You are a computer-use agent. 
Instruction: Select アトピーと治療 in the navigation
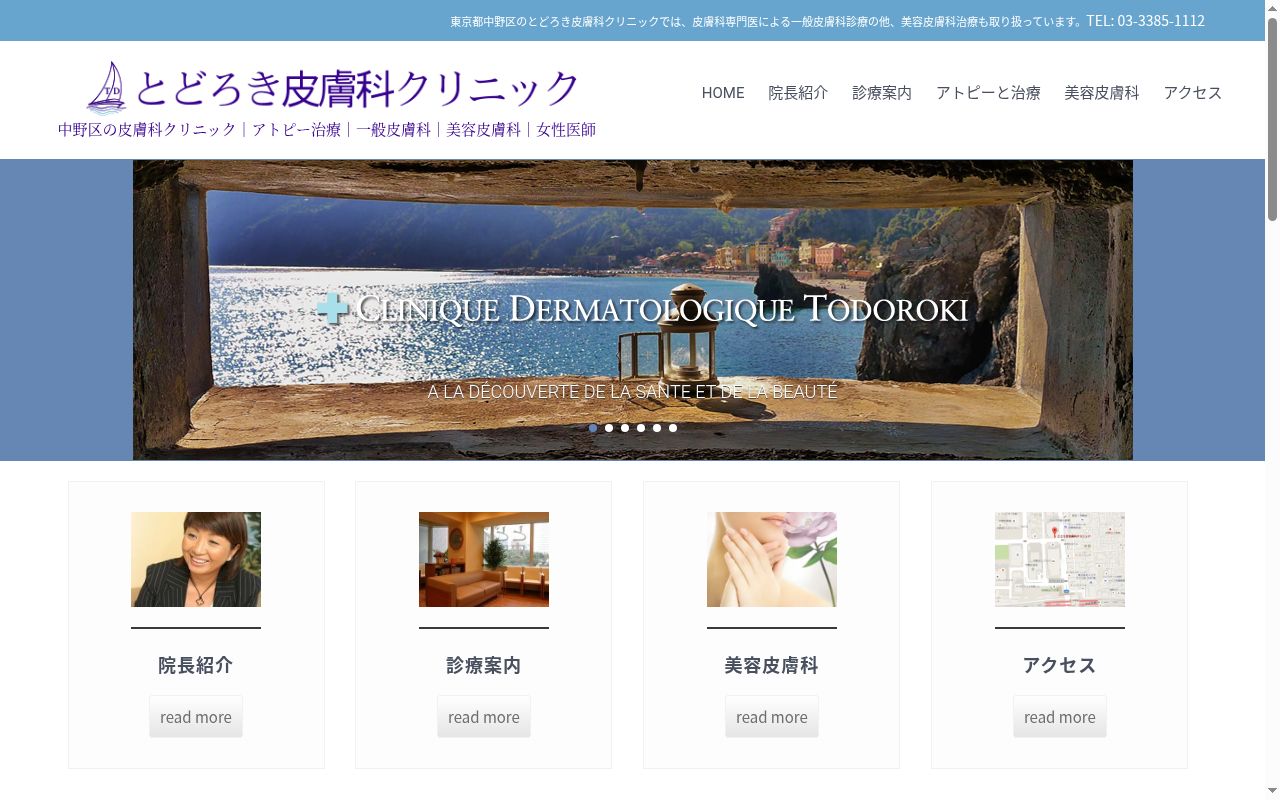pos(988,92)
